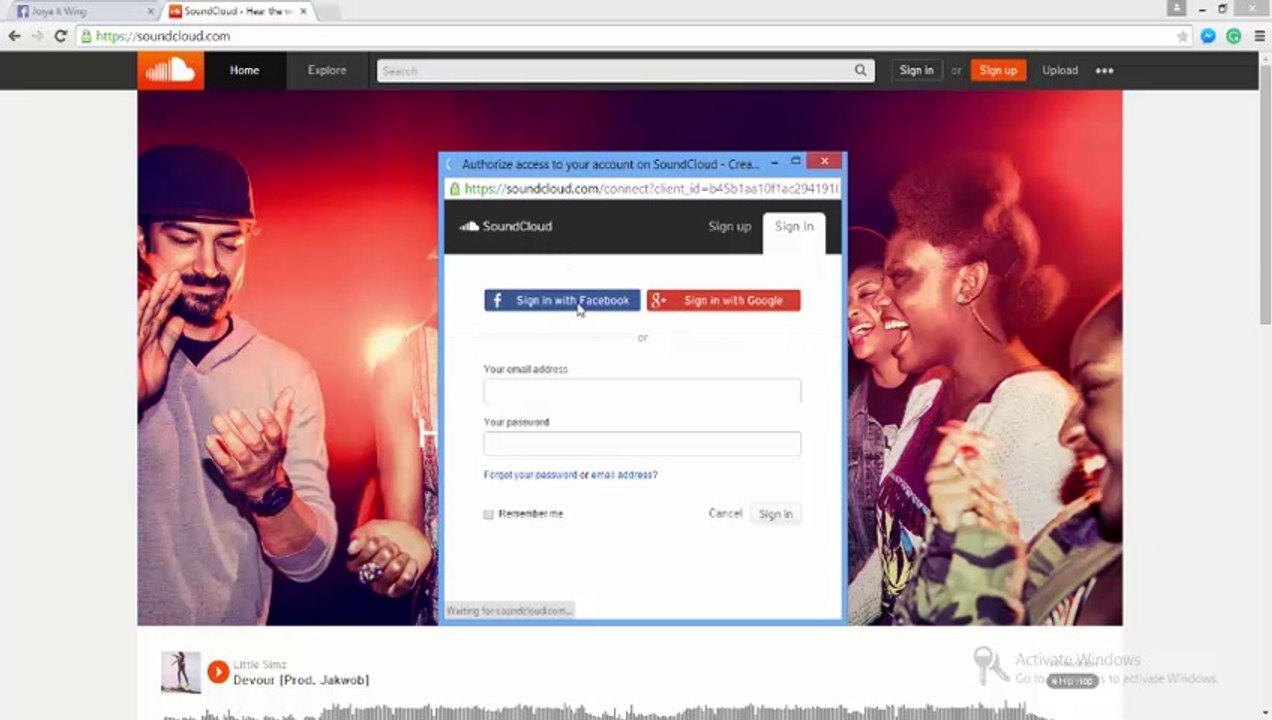Sign in with Facebook
Image resolution: width=1272 pixels, height=720 pixels.
point(562,300)
